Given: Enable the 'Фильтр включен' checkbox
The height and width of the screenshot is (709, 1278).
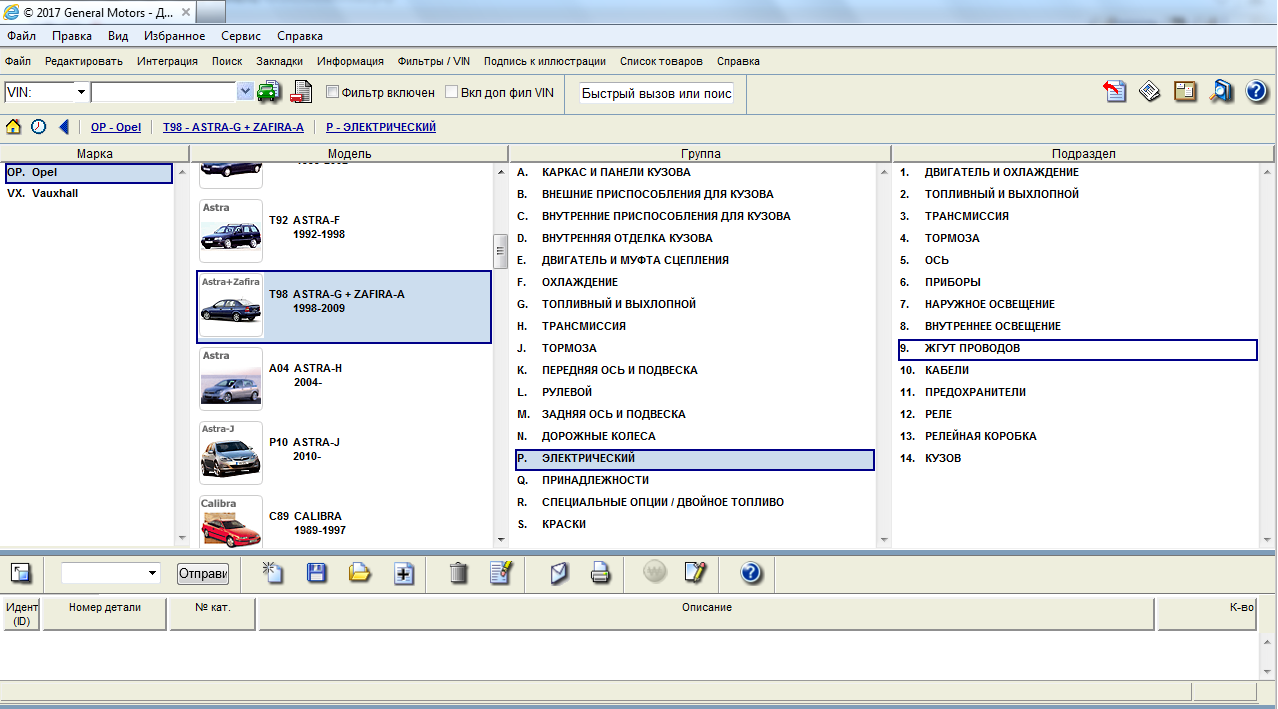Looking at the screenshot, I should point(333,92).
